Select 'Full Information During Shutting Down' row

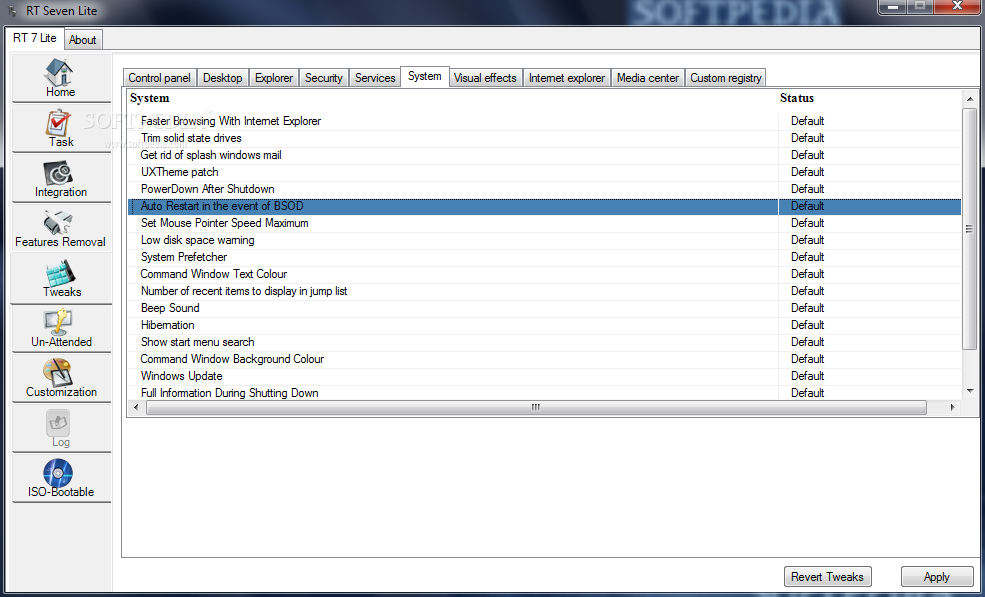click(x=545, y=393)
